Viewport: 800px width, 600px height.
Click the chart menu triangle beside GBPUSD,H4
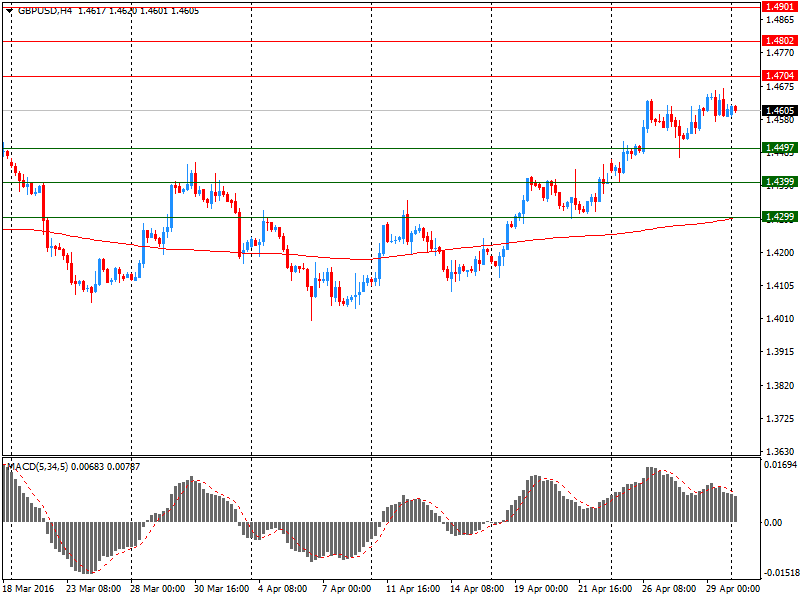click(9, 11)
